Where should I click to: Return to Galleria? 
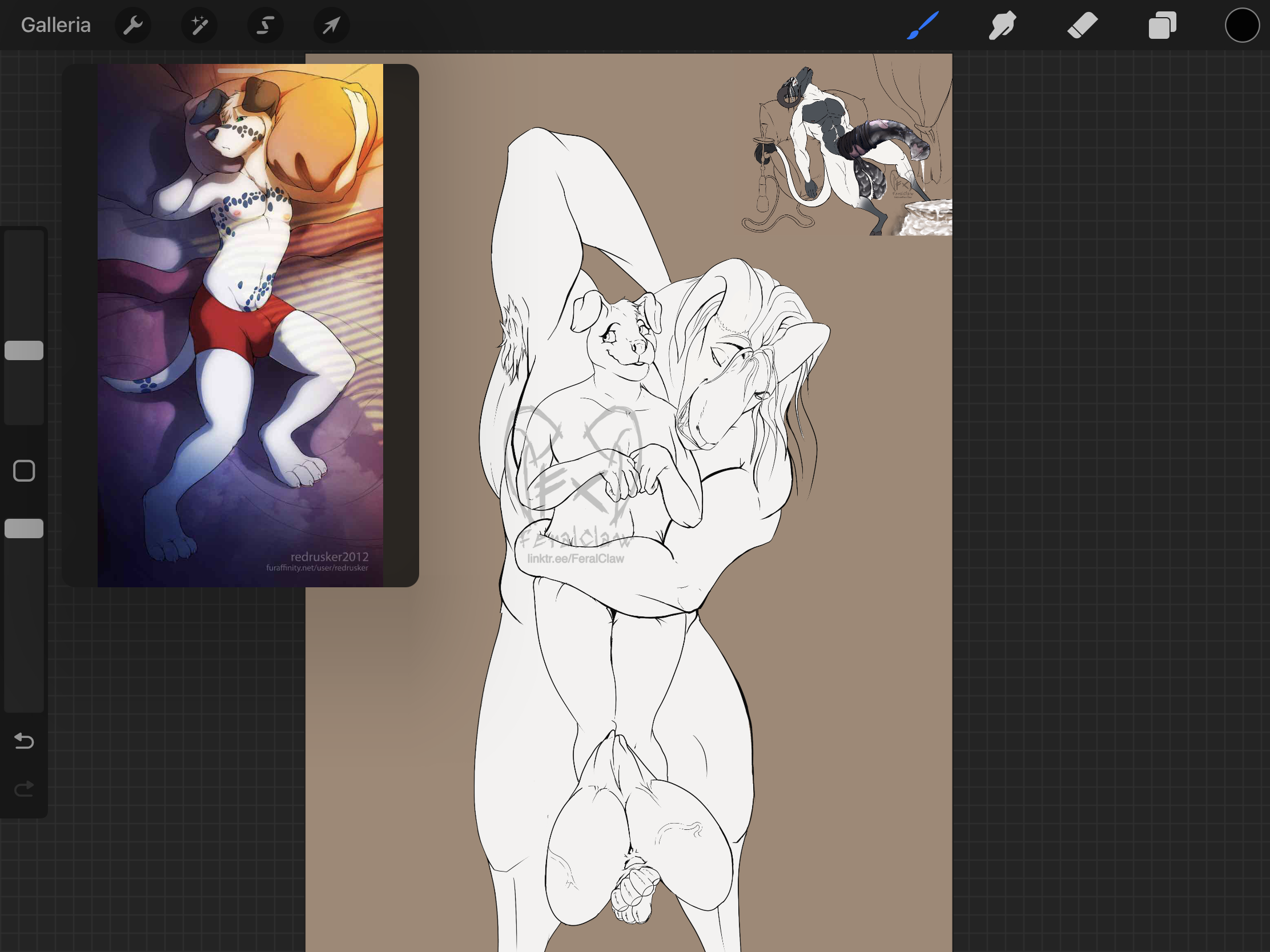coord(56,25)
